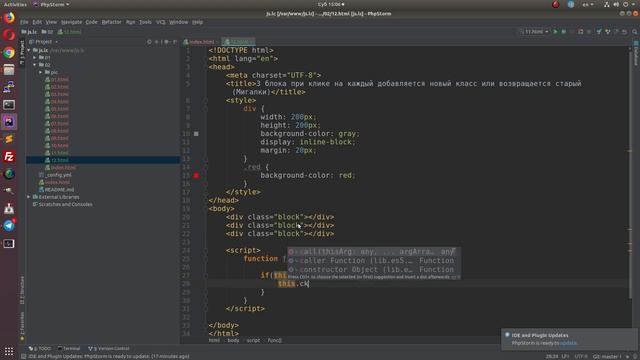
Task: Click the update link in notification
Action: tap(568, 343)
